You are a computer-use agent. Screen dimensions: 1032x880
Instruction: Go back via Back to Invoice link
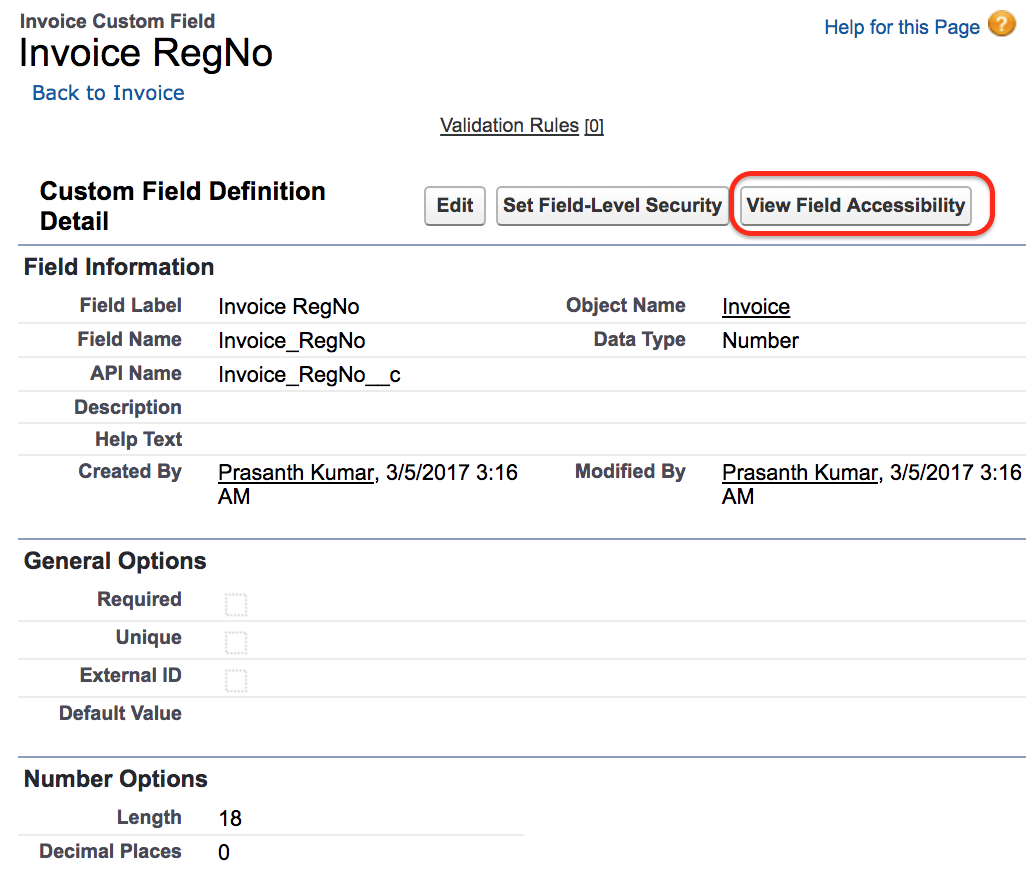109,93
